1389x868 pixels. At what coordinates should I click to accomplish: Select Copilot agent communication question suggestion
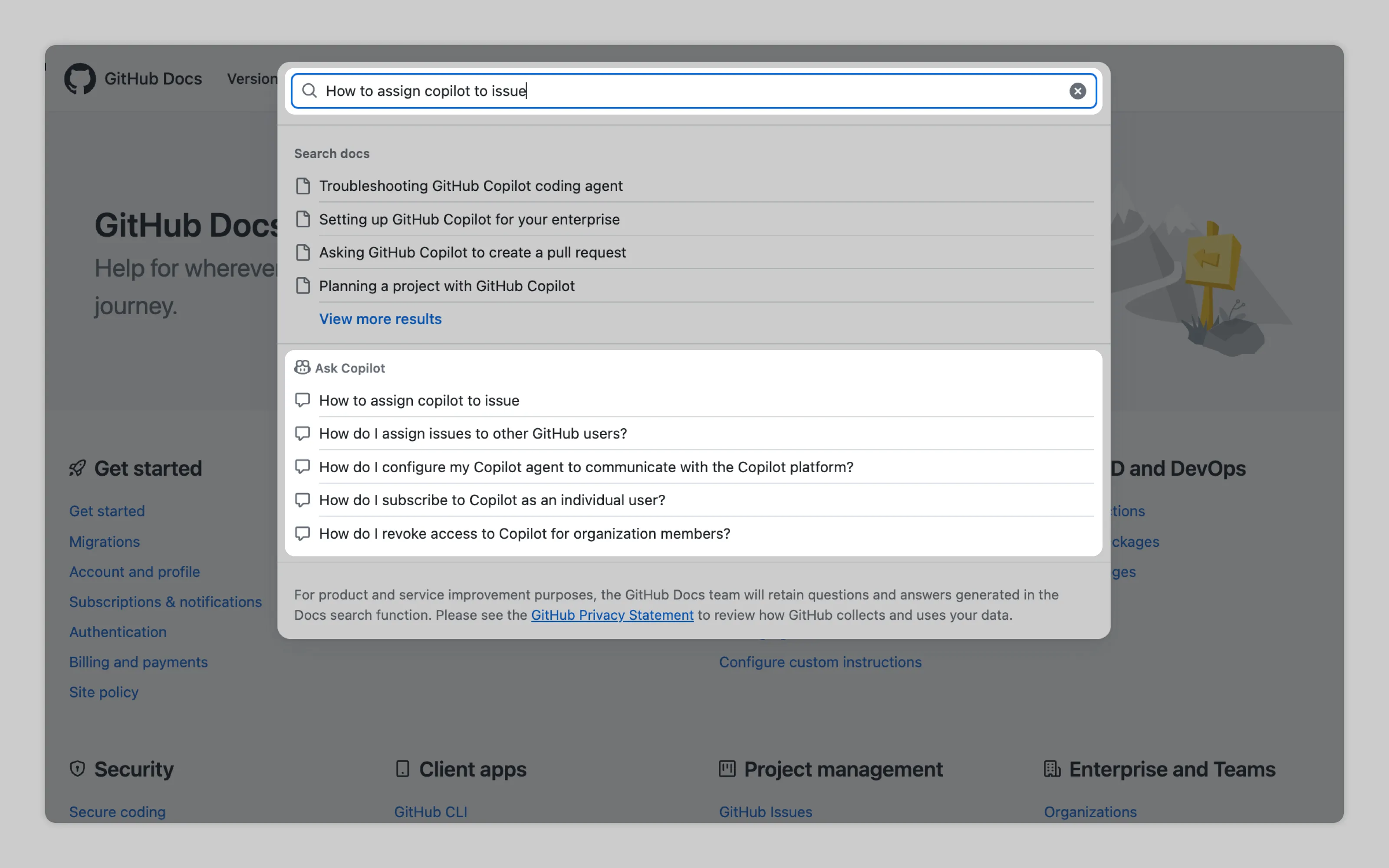pyautogui.click(x=586, y=467)
